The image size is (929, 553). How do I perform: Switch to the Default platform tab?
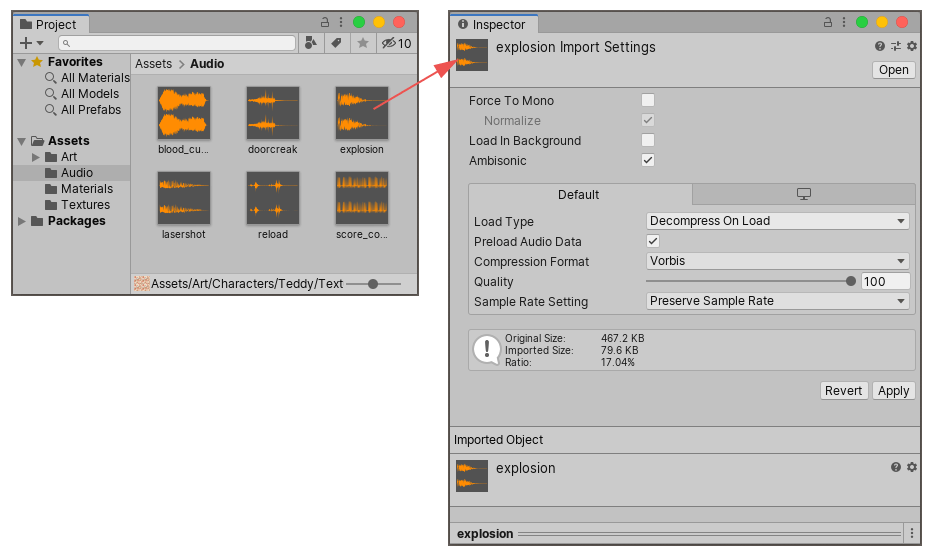tap(579, 194)
